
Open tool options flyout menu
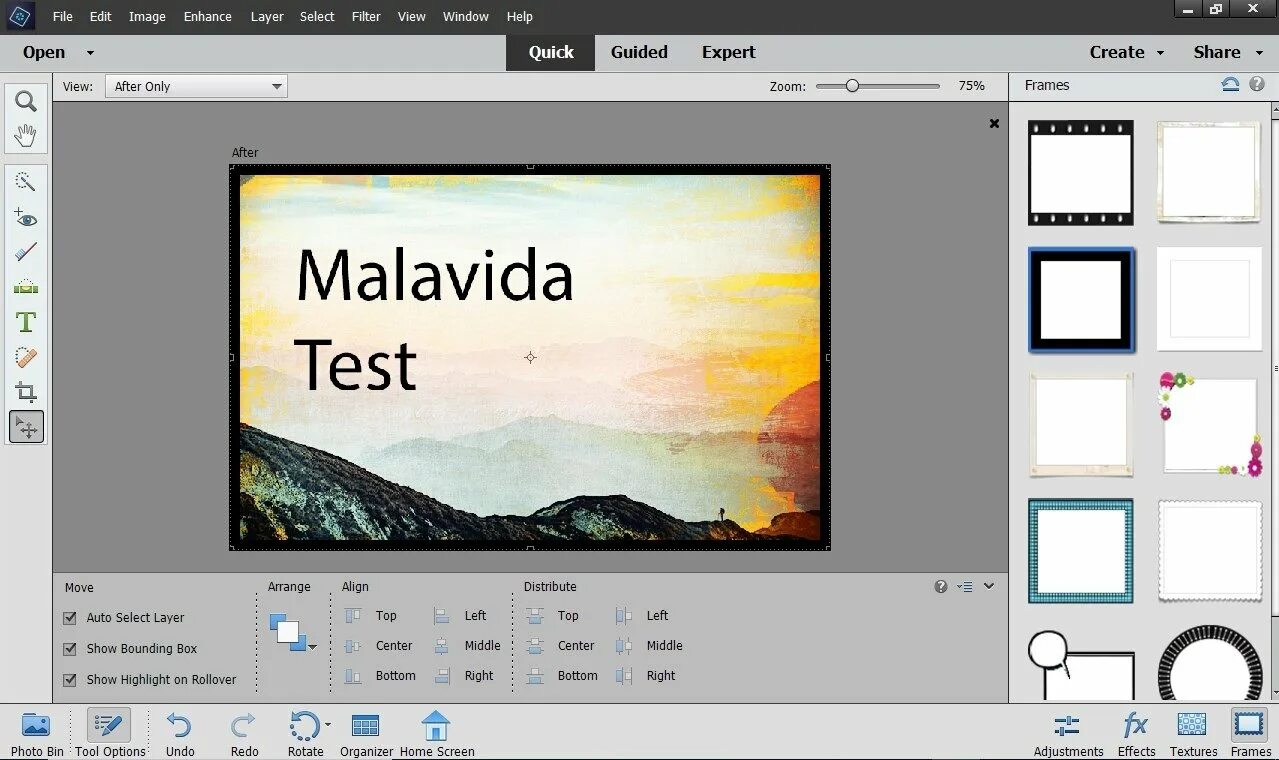(965, 587)
